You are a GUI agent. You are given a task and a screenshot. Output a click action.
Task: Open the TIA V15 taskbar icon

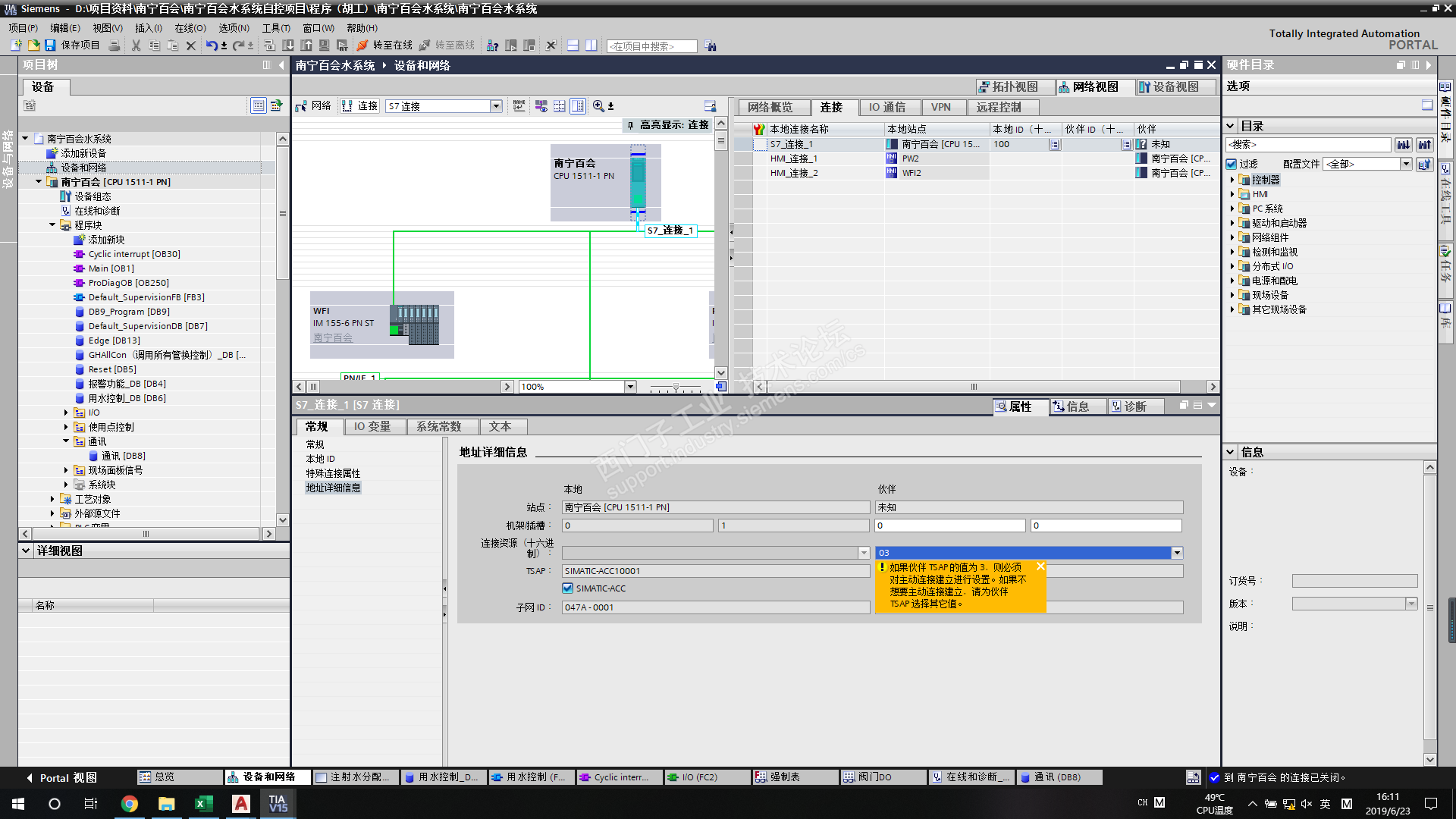278,803
